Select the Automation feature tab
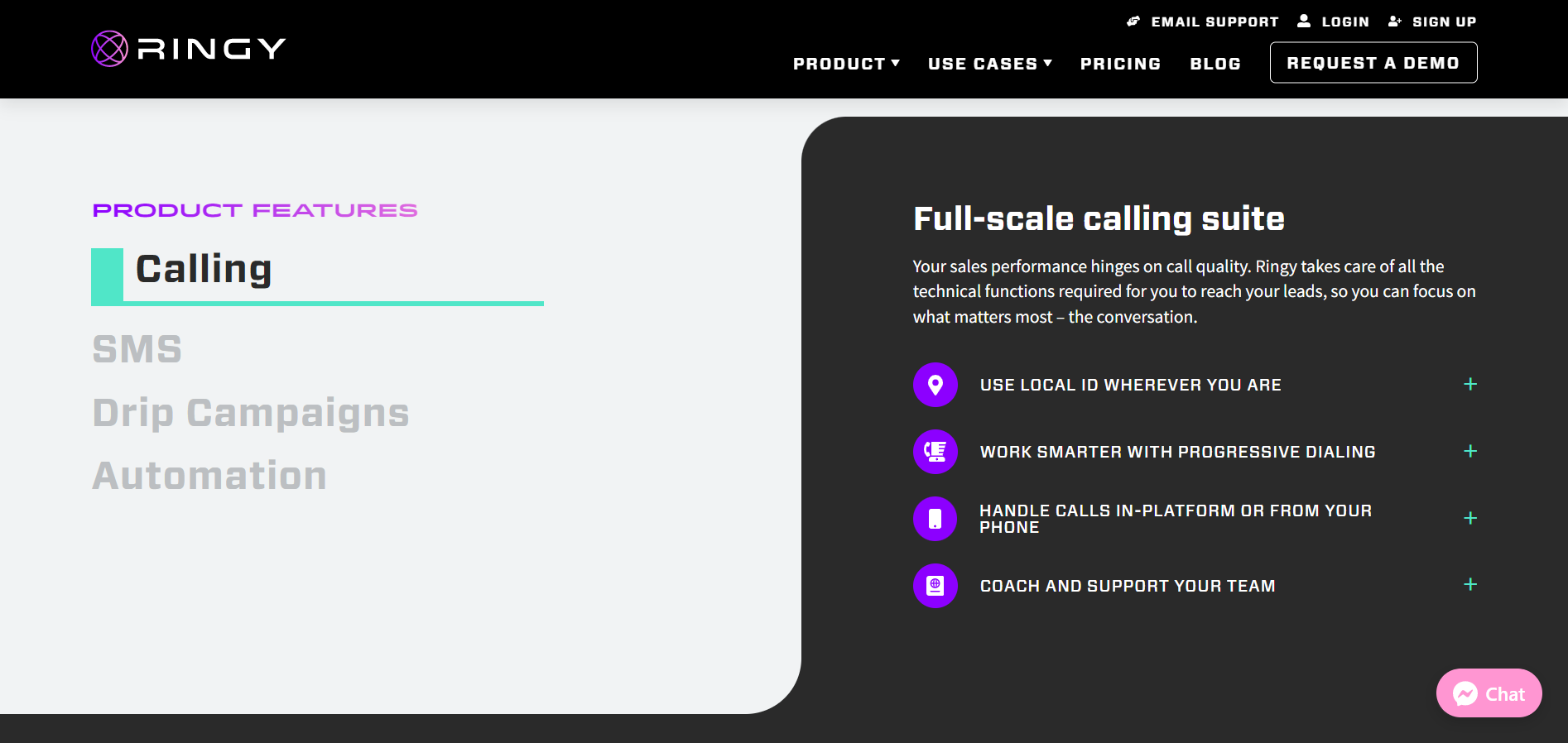 point(209,475)
